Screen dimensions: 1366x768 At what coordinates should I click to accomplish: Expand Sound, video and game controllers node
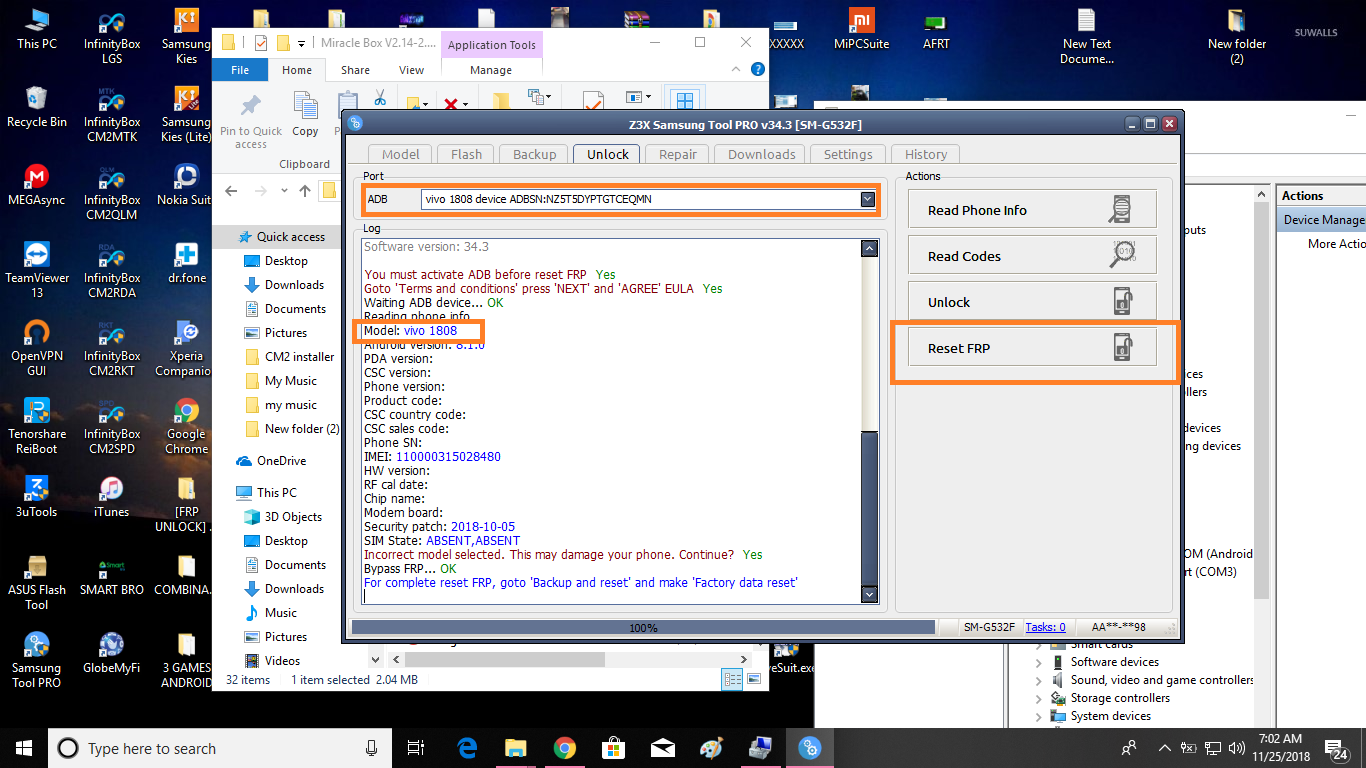(x=1040, y=680)
